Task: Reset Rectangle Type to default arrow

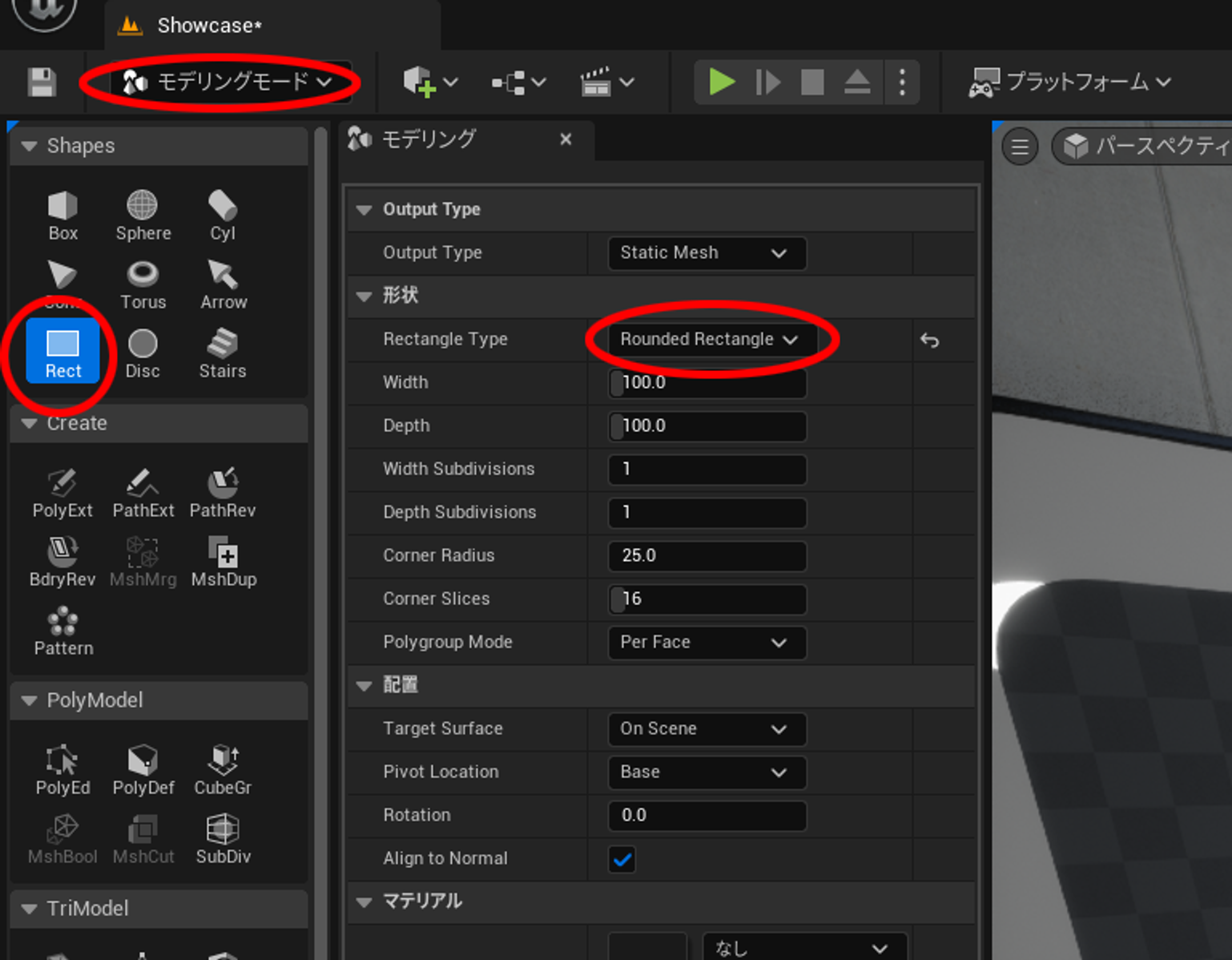Action: point(929,340)
